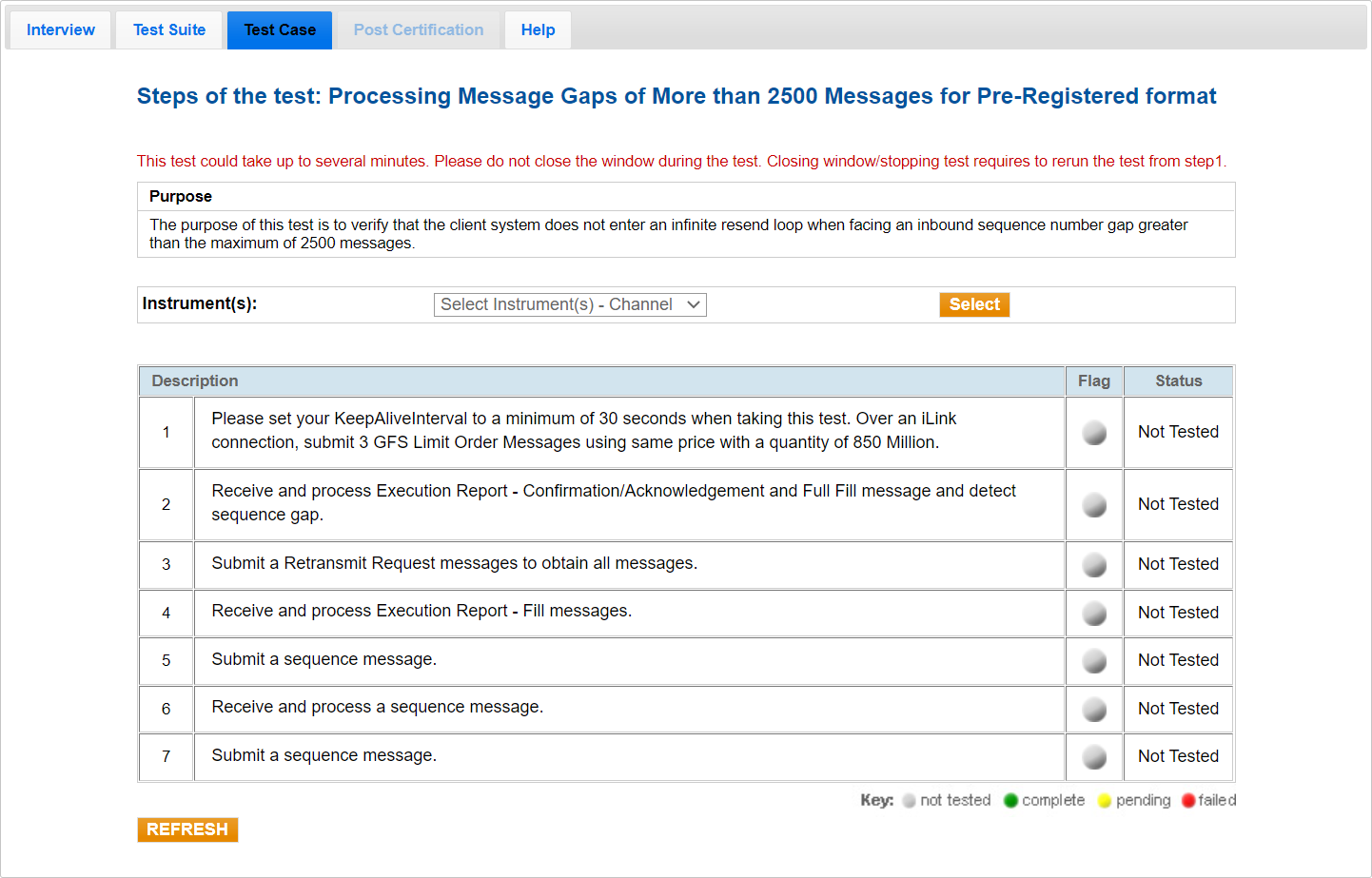1372x878 pixels.
Task: Open the Test Suite tab
Action: 169,30
